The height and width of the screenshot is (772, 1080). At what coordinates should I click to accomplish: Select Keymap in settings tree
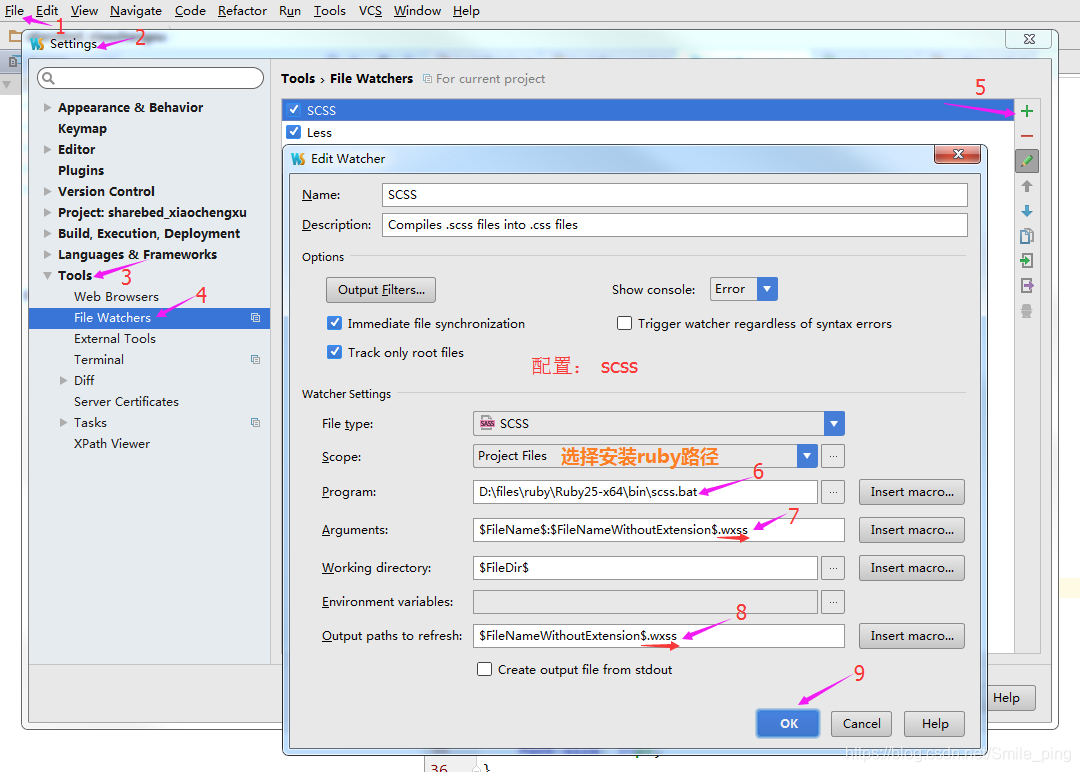pyautogui.click(x=82, y=128)
